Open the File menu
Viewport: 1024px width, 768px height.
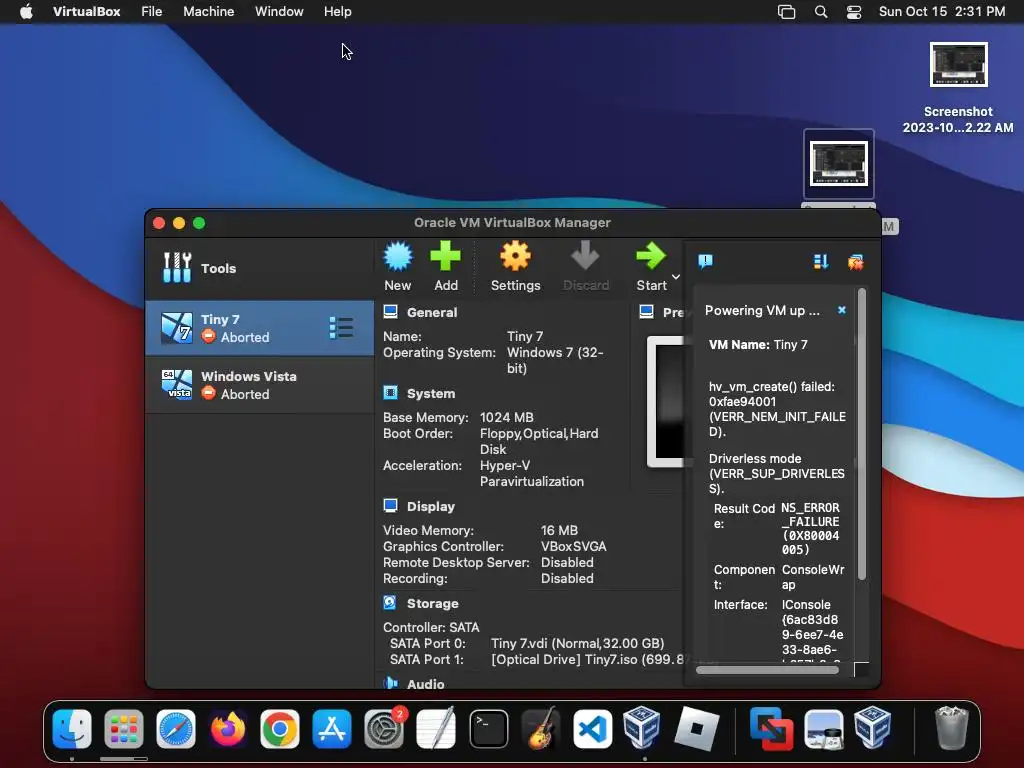point(152,12)
